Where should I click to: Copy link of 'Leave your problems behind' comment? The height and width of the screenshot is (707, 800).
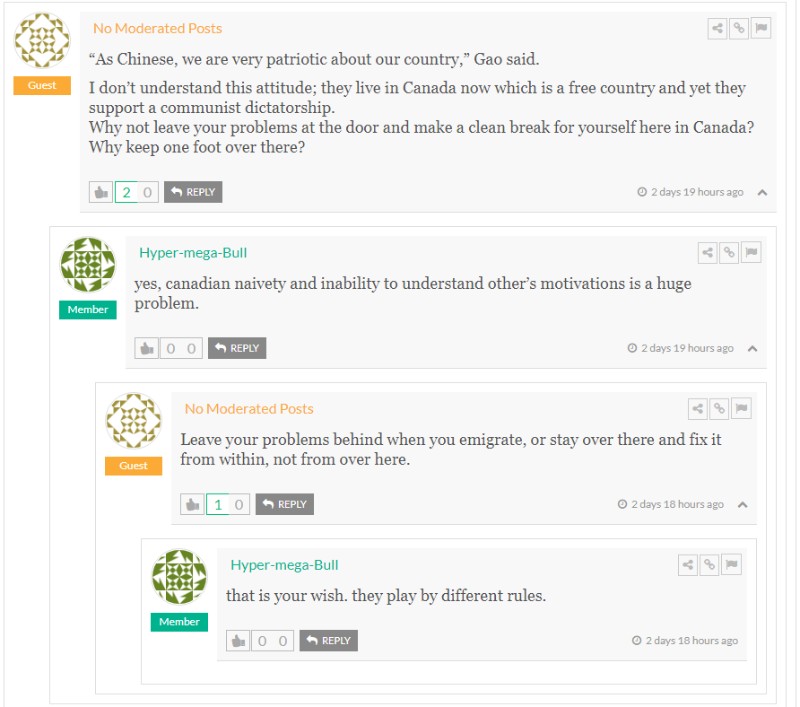[719, 409]
